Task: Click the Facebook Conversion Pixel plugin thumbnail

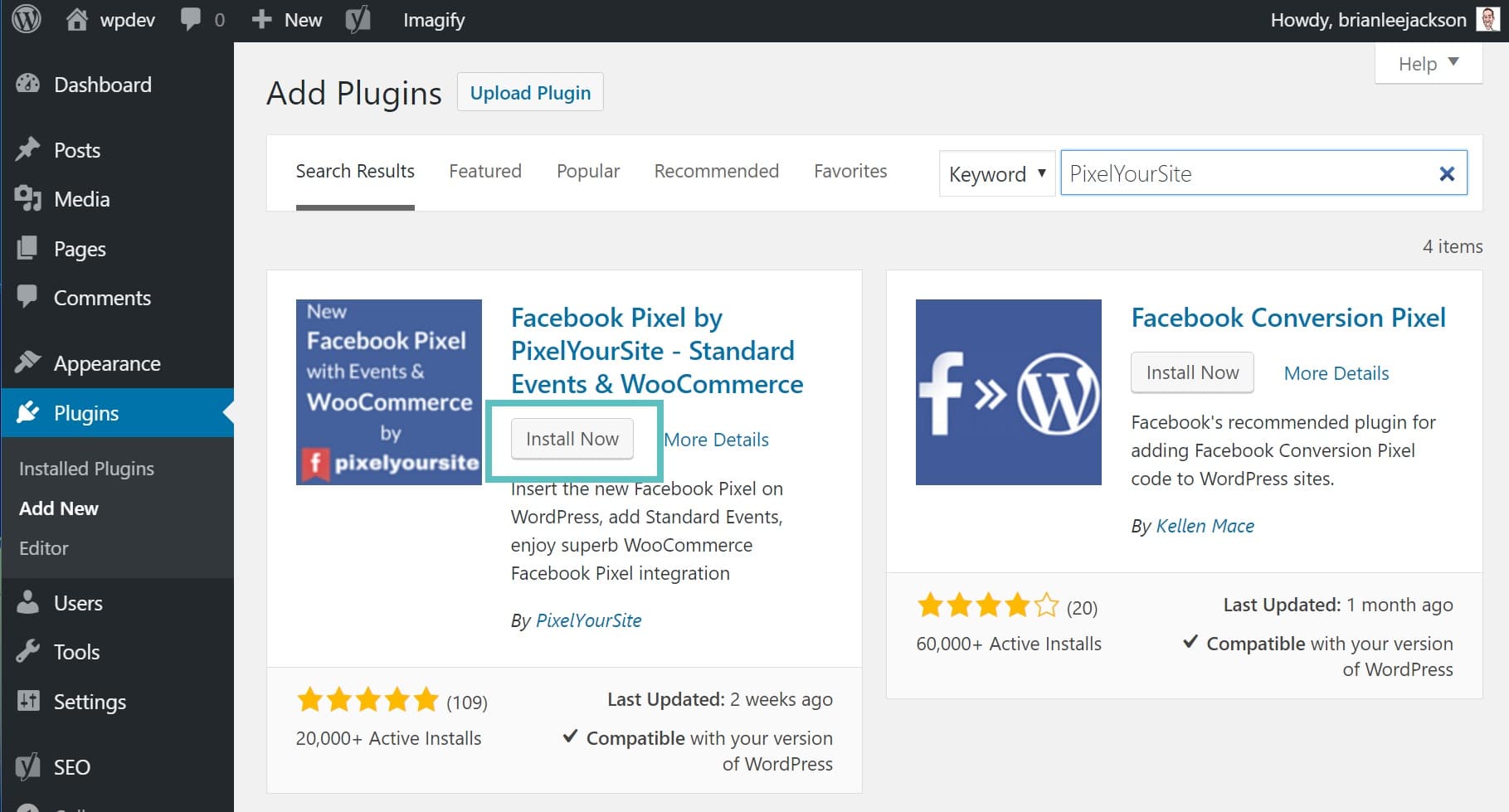Action: click(1008, 392)
